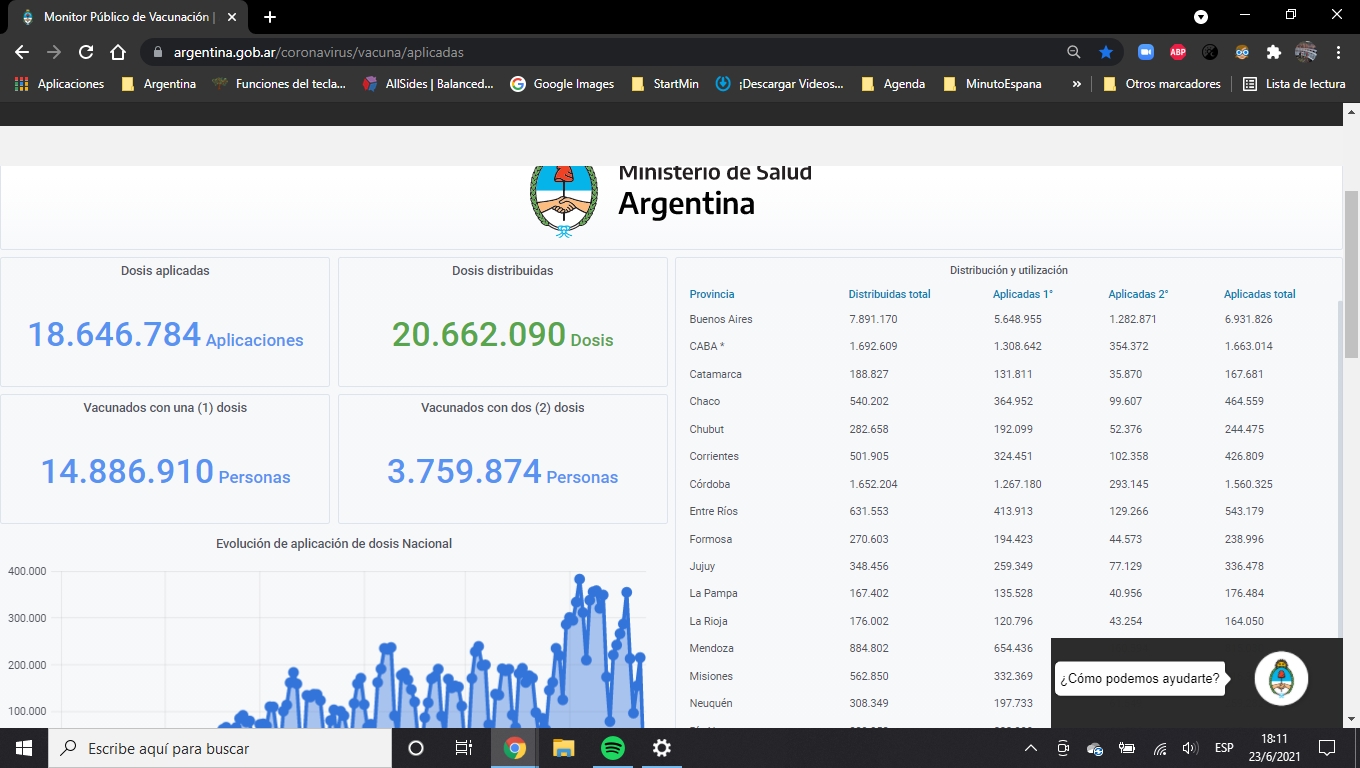Sort by the Aplicadas 2° column header
Screen dimensions: 1360x768
coord(1138,294)
